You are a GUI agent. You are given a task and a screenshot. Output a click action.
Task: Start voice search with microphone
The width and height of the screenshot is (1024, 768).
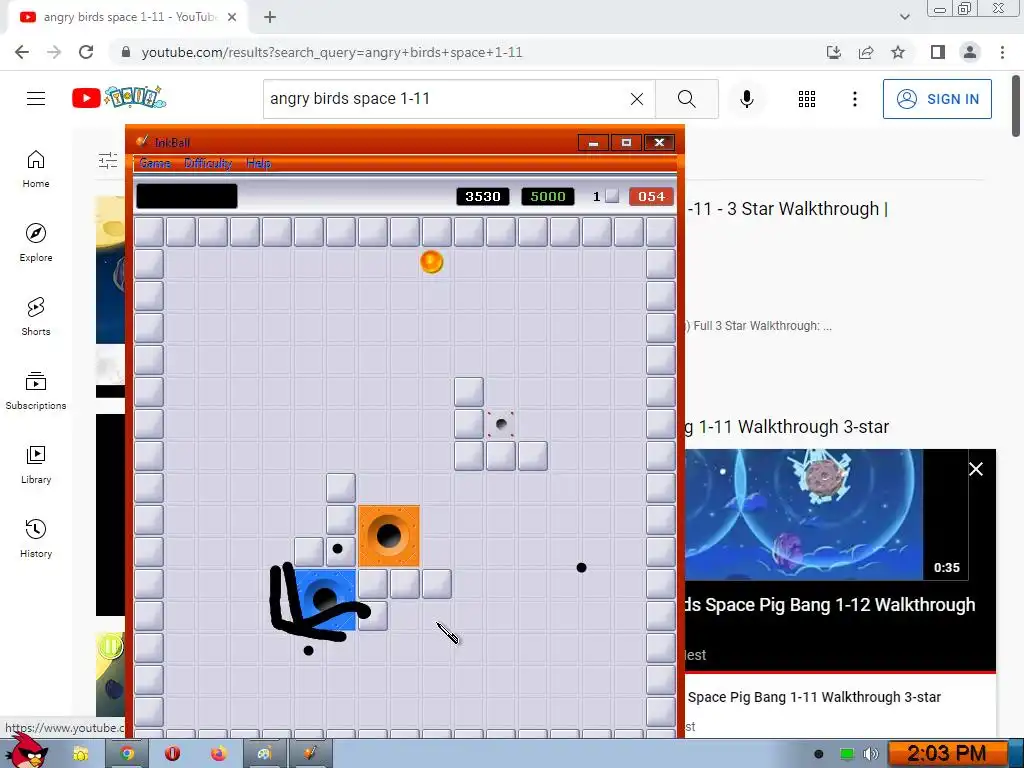click(x=746, y=99)
